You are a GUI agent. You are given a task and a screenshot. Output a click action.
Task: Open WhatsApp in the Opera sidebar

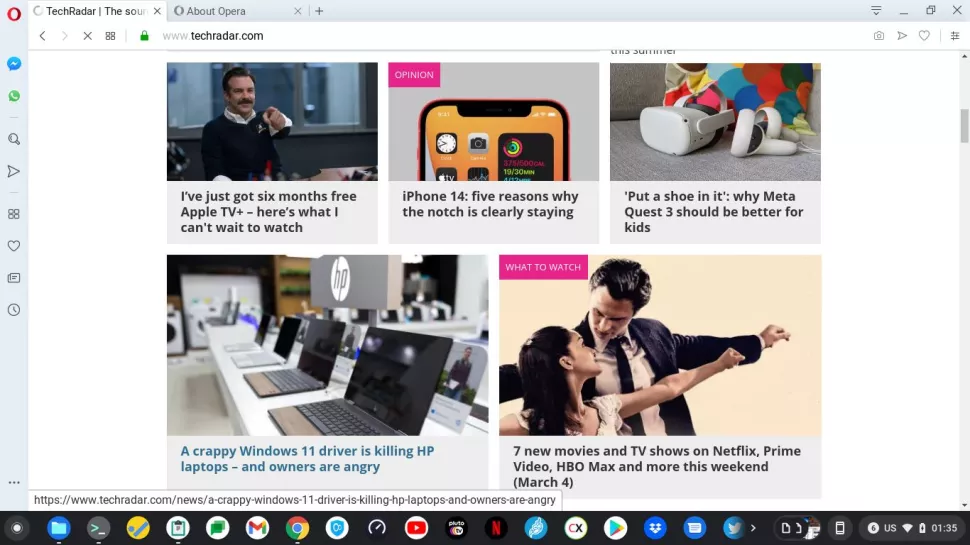point(14,96)
